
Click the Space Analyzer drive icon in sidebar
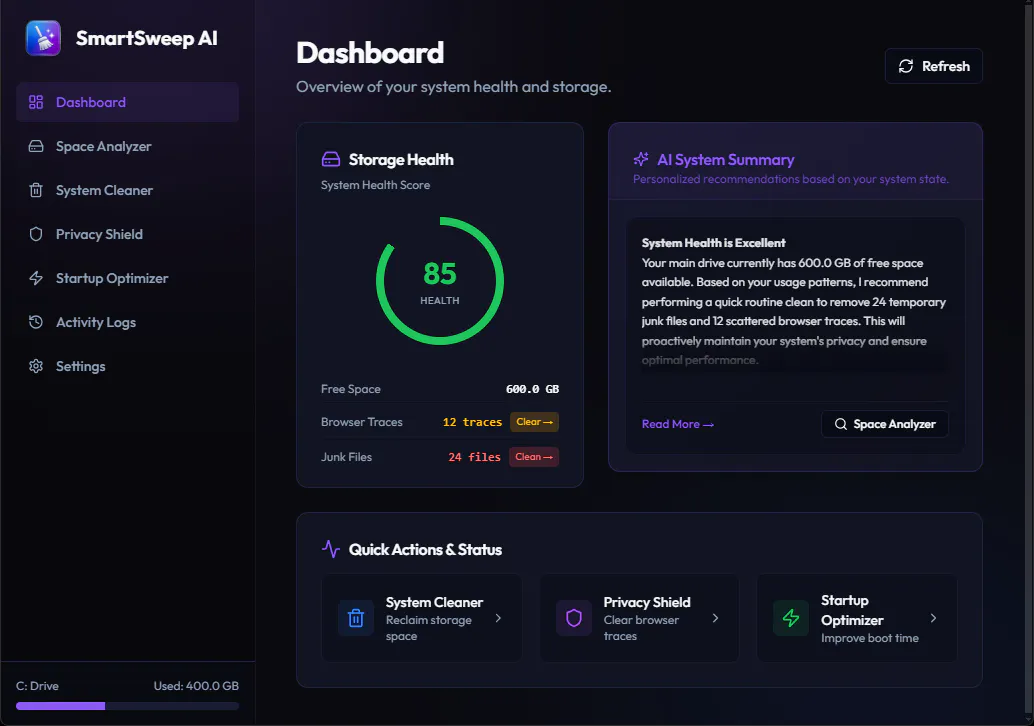[36, 146]
